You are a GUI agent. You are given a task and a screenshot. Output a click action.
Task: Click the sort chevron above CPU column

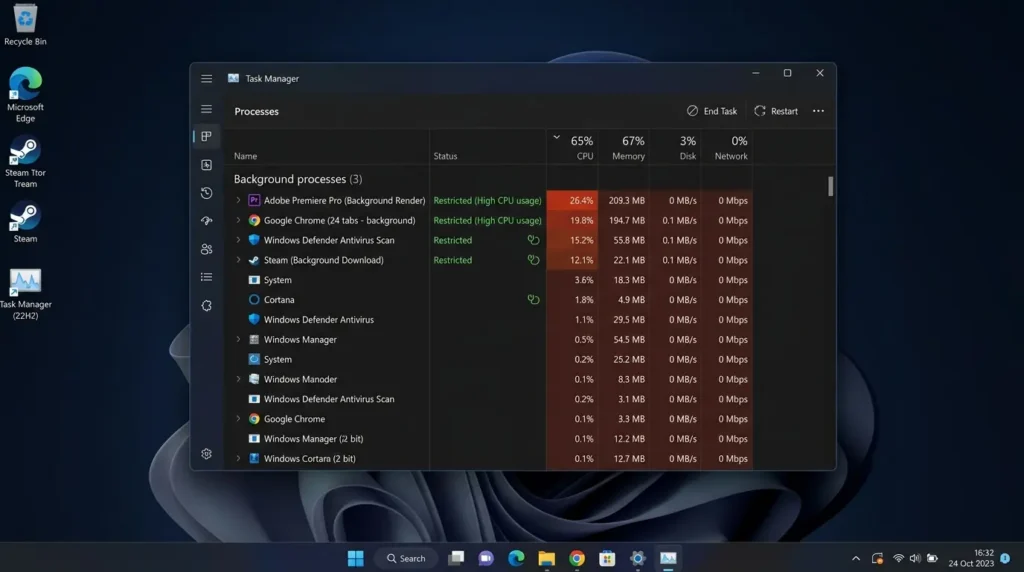point(556,137)
